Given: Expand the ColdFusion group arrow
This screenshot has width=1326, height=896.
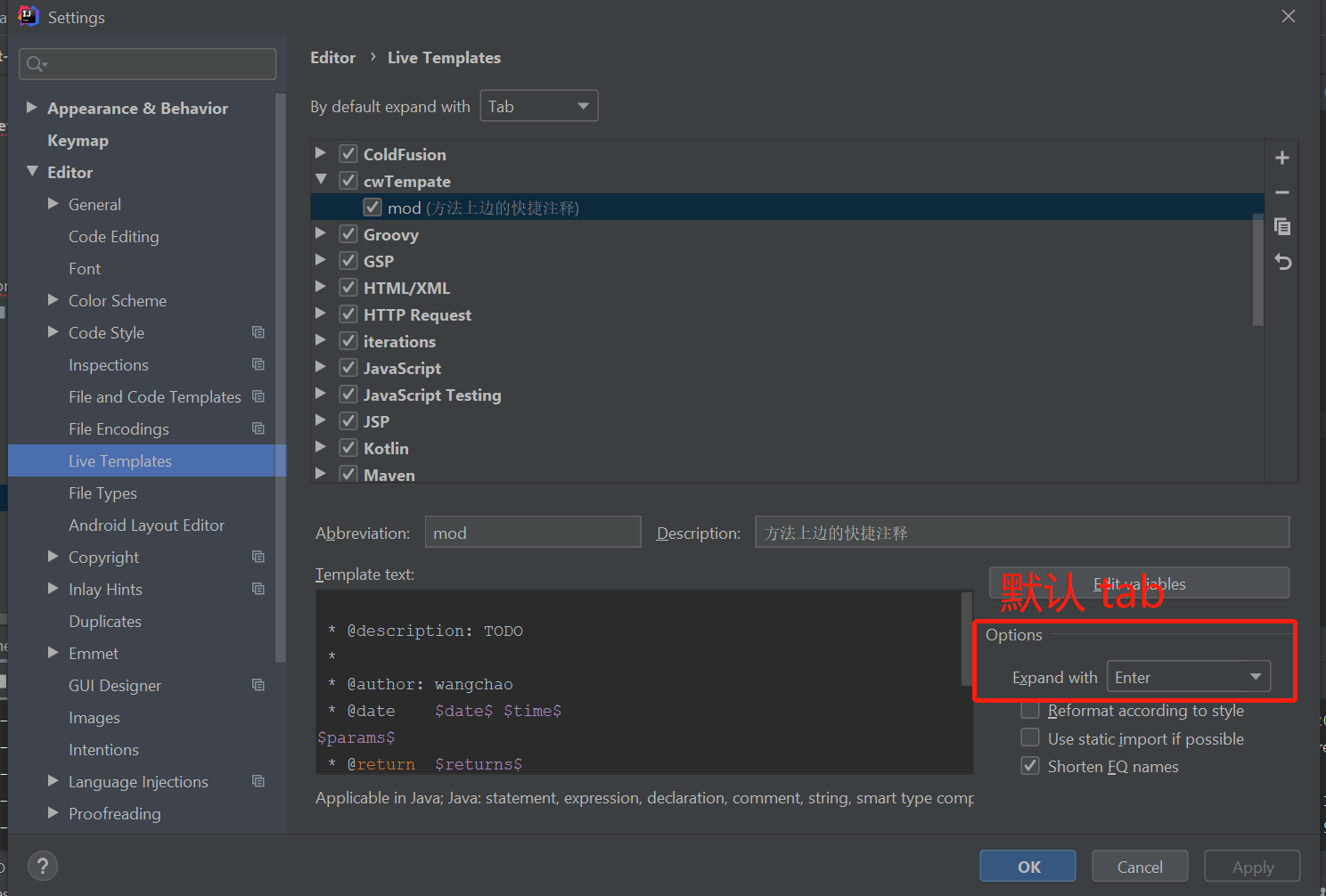Looking at the screenshot, I should pyautogui.click(x=321, y=153).
